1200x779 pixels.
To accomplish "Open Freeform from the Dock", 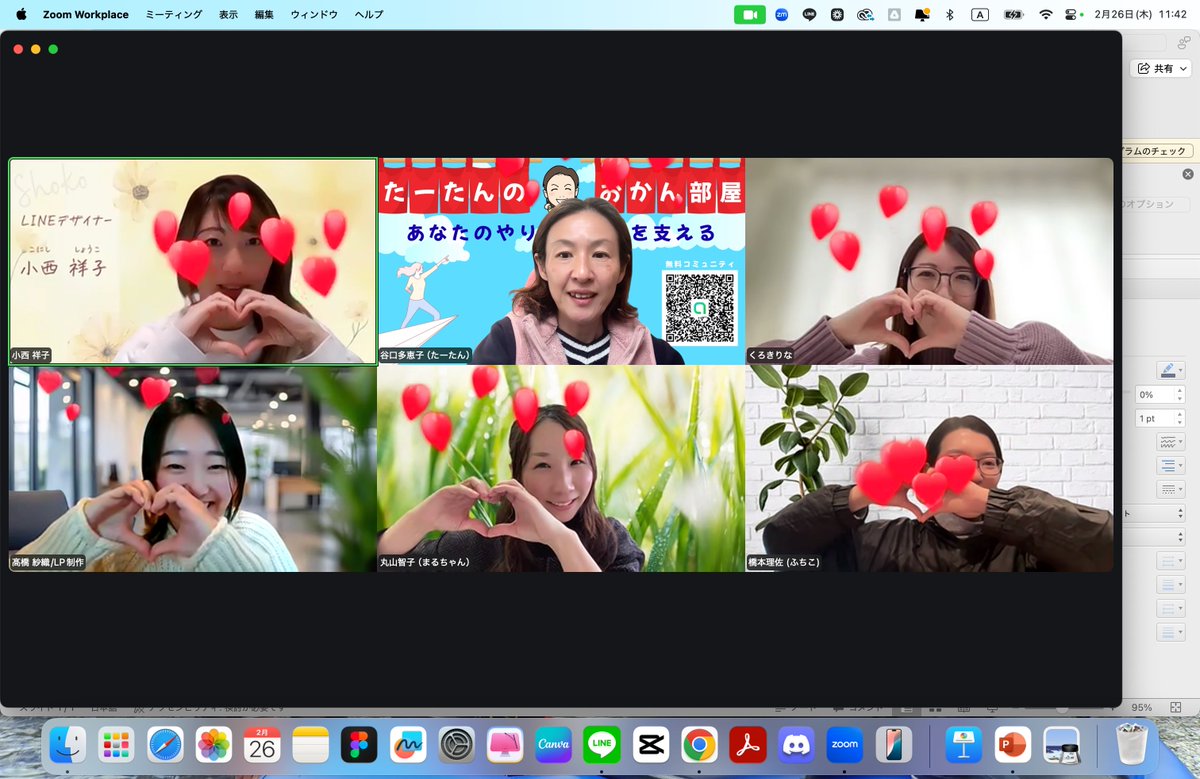I will [x=408, y=745].
